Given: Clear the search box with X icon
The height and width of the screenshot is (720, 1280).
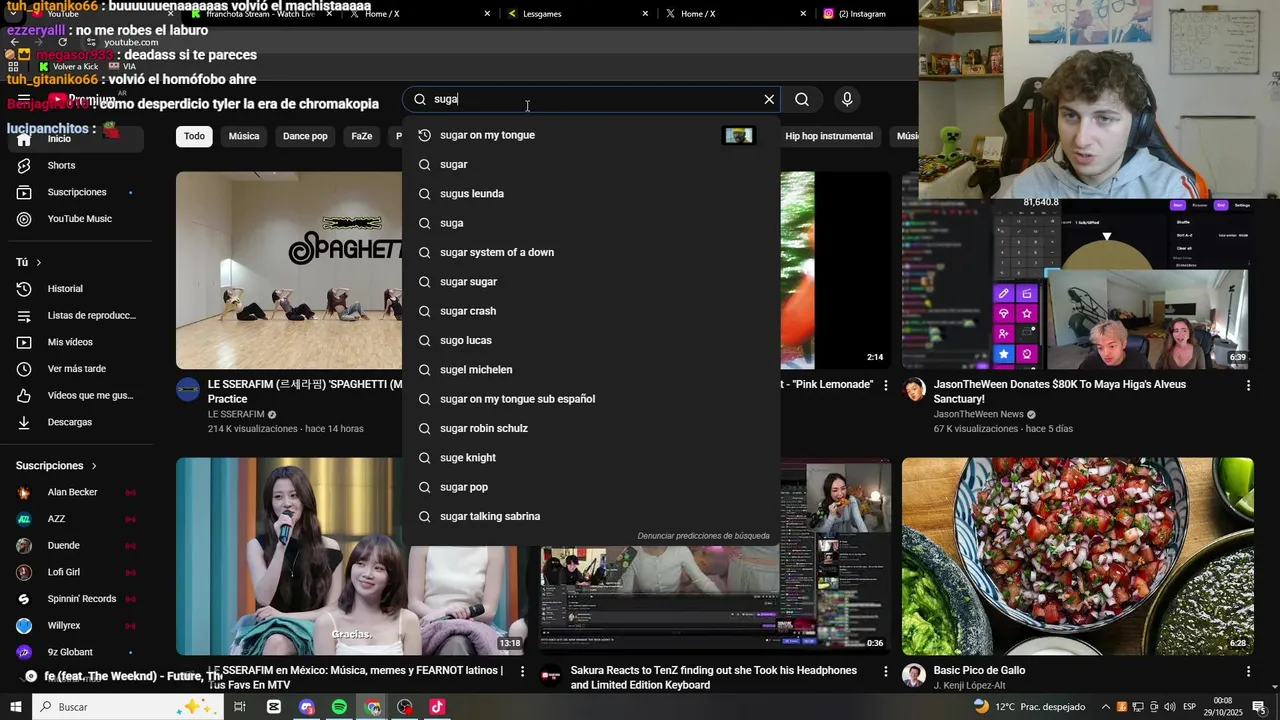Looking at the screenshot, I should 769,99.
